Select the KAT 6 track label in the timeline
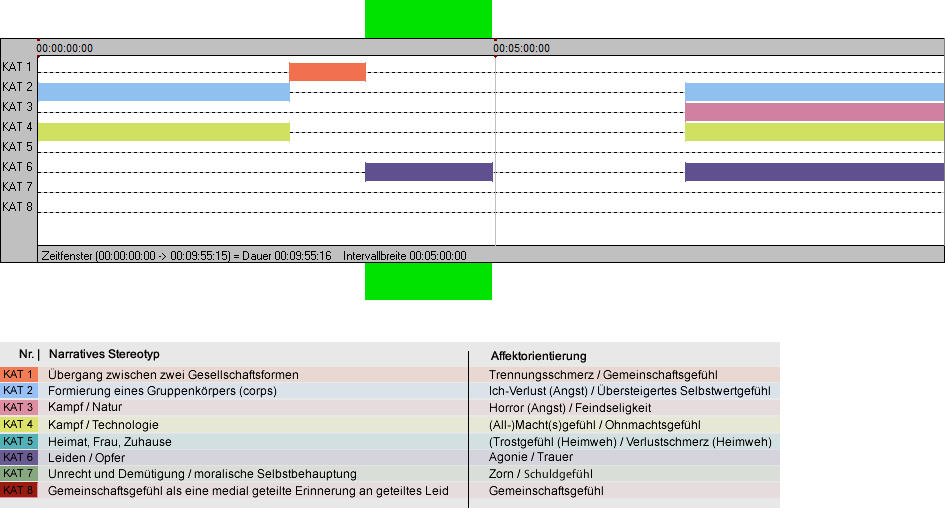This screenshot has width=945, height=530. (x=17, y=166)
